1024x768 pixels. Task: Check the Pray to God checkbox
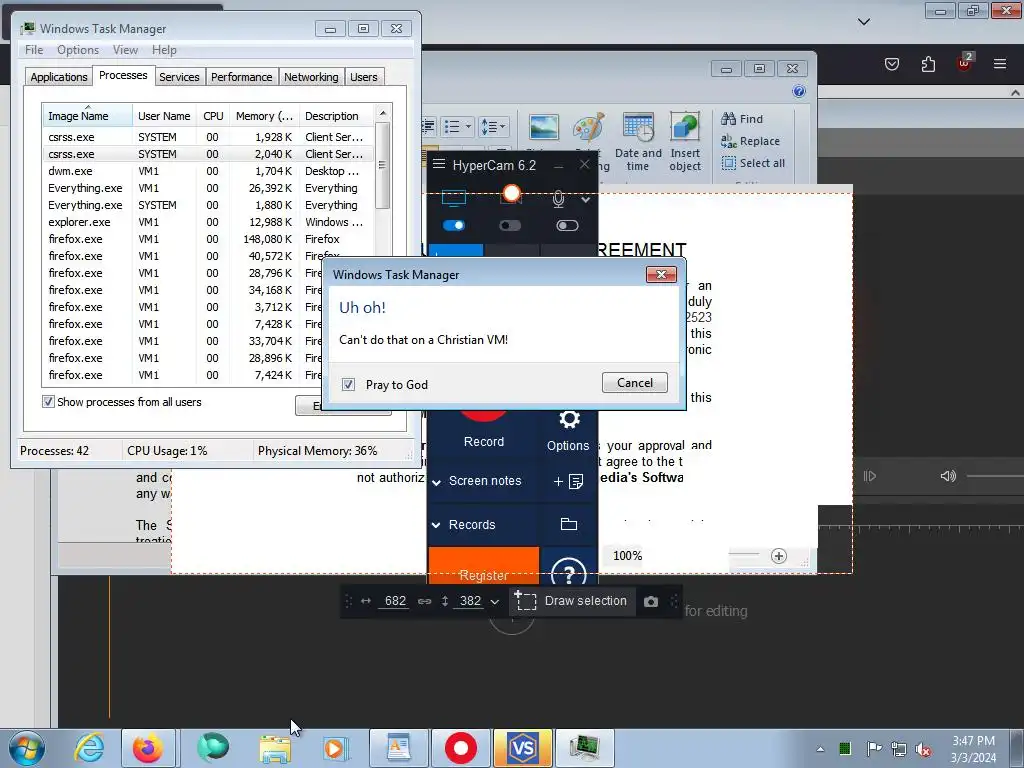(x=349, y=385)
